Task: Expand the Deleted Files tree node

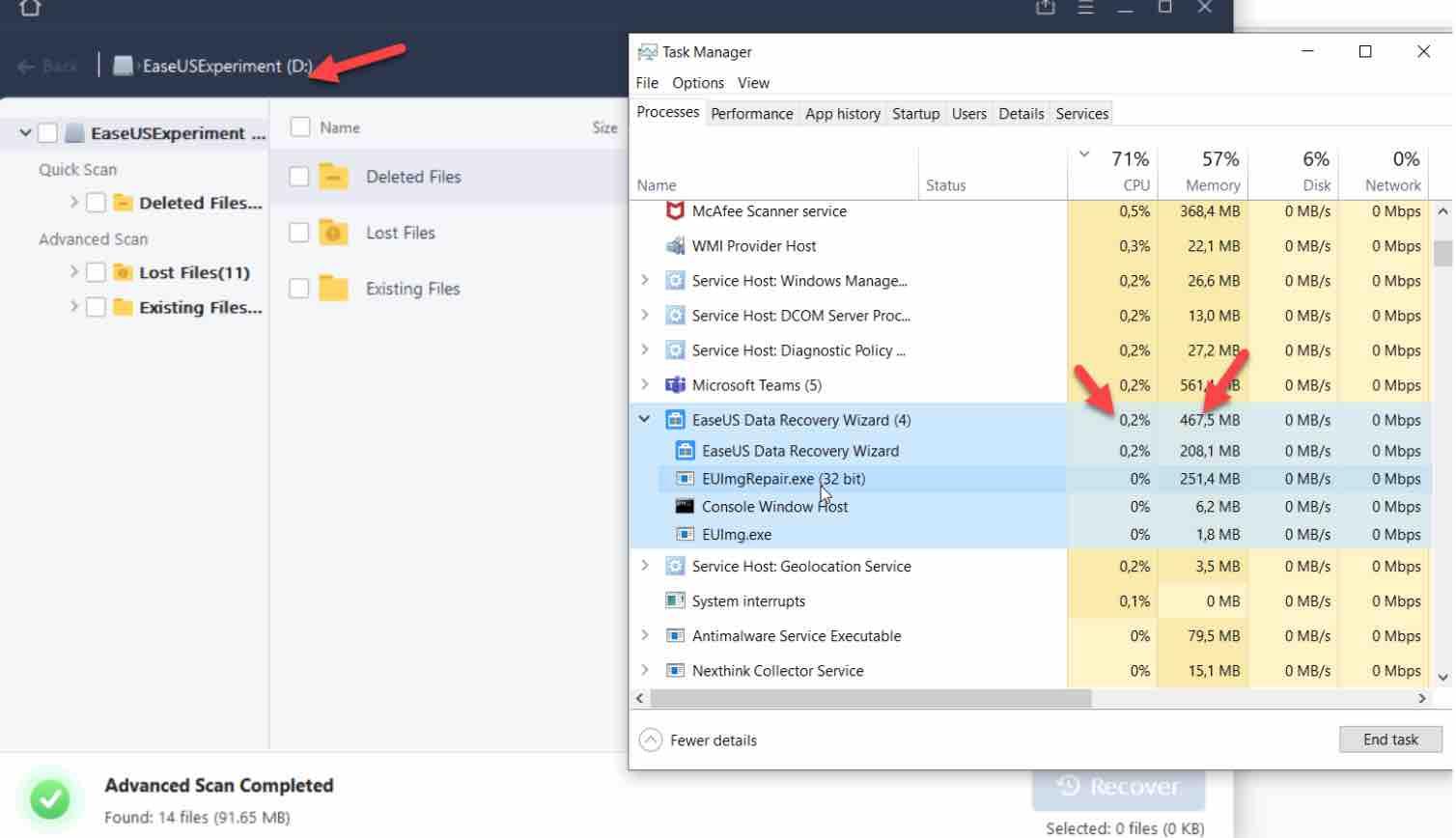Action: pos(73,202)
